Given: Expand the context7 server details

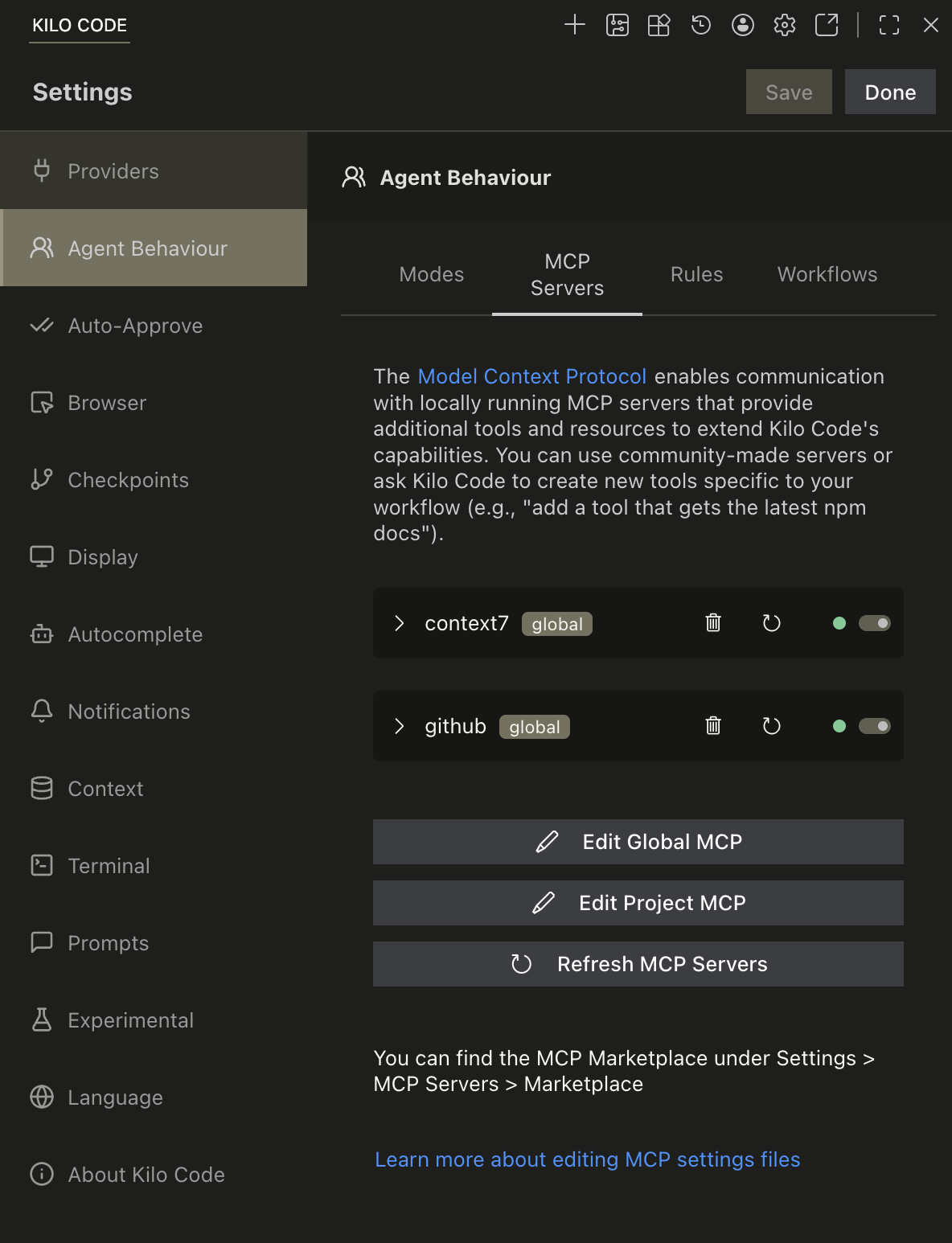Looking at the screenshot, I should point(399,623).
